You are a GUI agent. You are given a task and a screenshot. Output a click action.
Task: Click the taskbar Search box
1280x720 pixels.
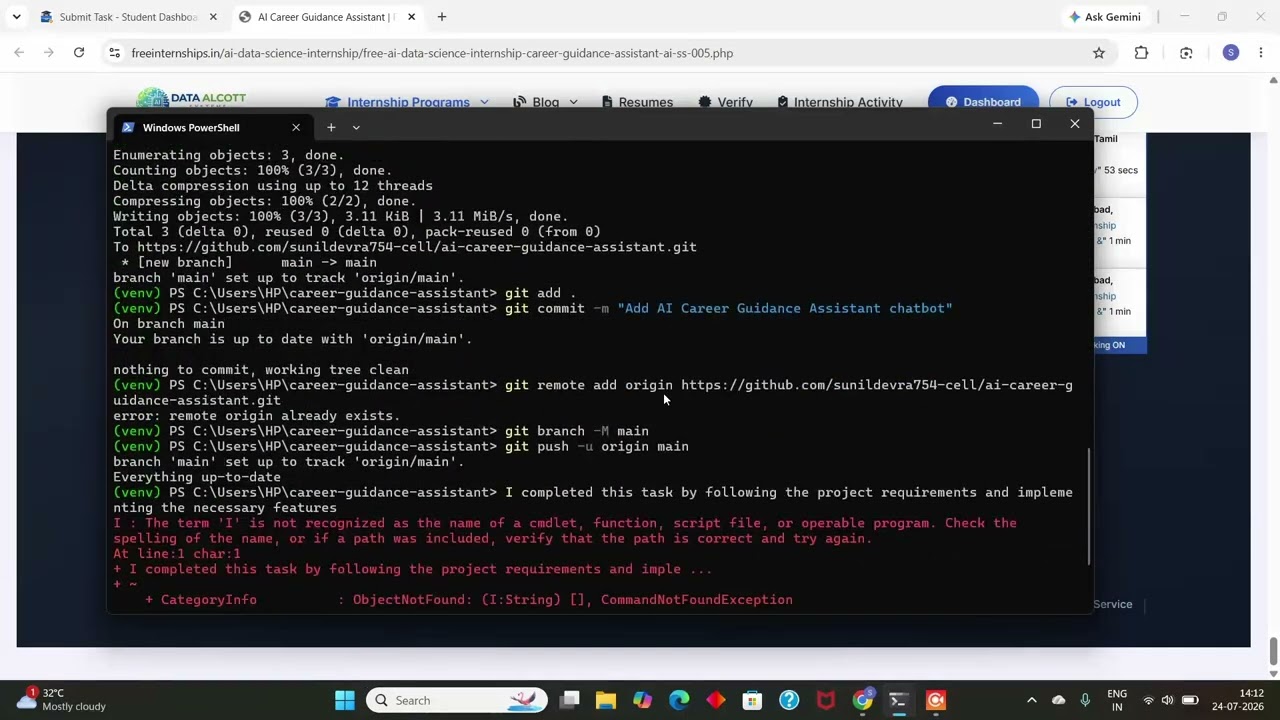pos(456,700)
